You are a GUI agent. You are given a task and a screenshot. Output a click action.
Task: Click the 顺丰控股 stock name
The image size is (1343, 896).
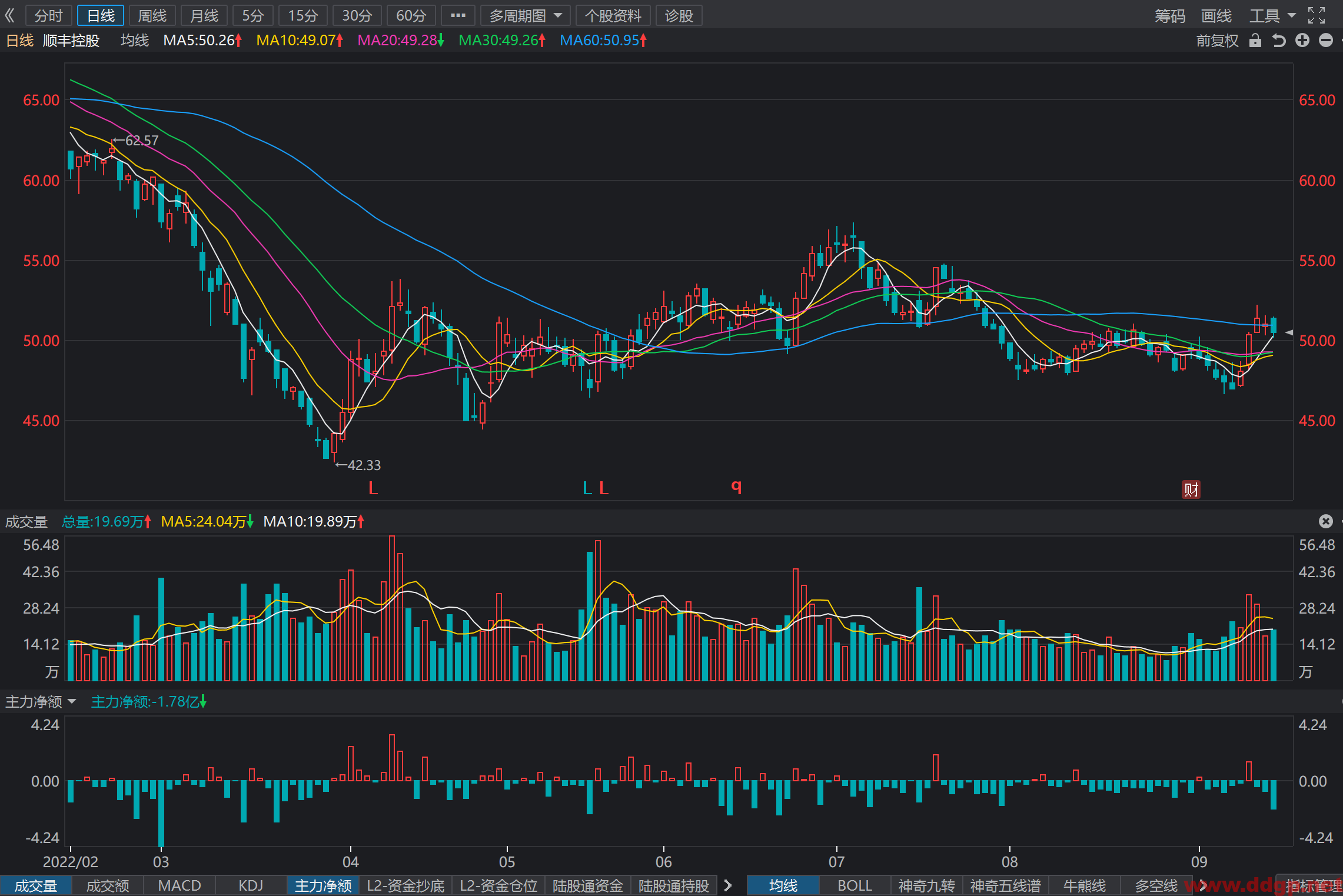(x=71, y=40)
